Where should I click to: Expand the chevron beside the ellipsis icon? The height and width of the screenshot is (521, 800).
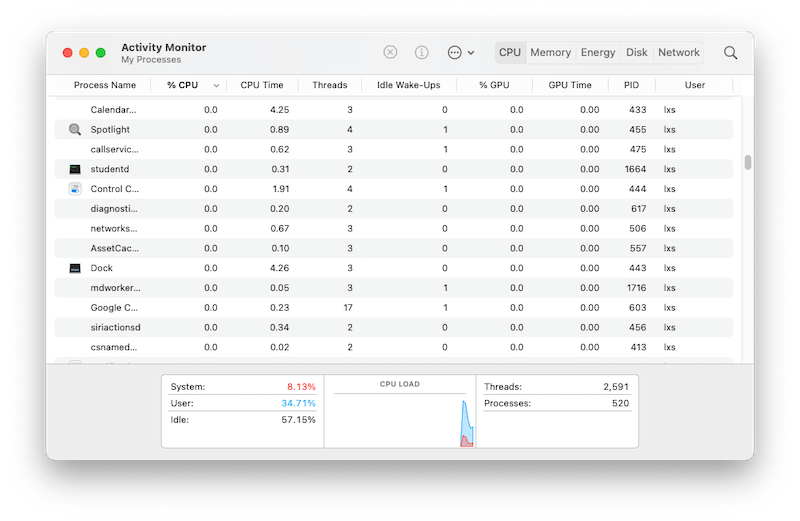471,53
